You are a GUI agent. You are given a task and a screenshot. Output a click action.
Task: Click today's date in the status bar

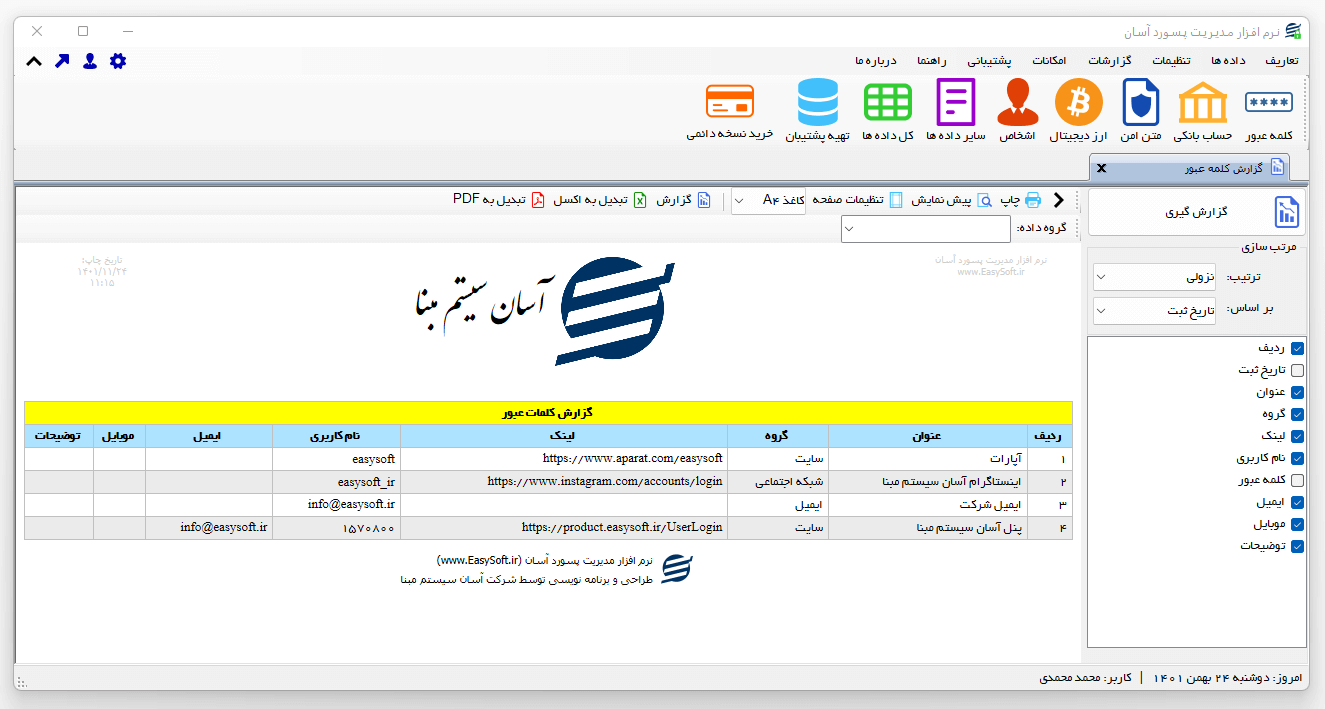point(1229,678)
